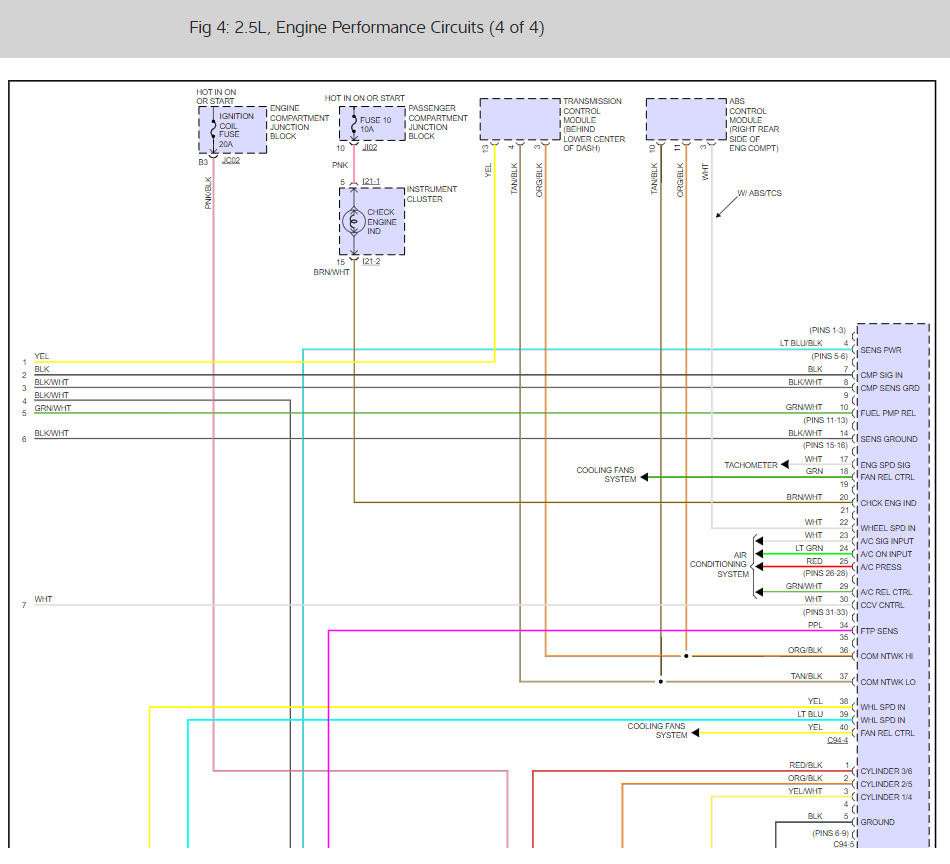Click the W/ ABS/TCS pointer arrow

[x=727, y=205]
